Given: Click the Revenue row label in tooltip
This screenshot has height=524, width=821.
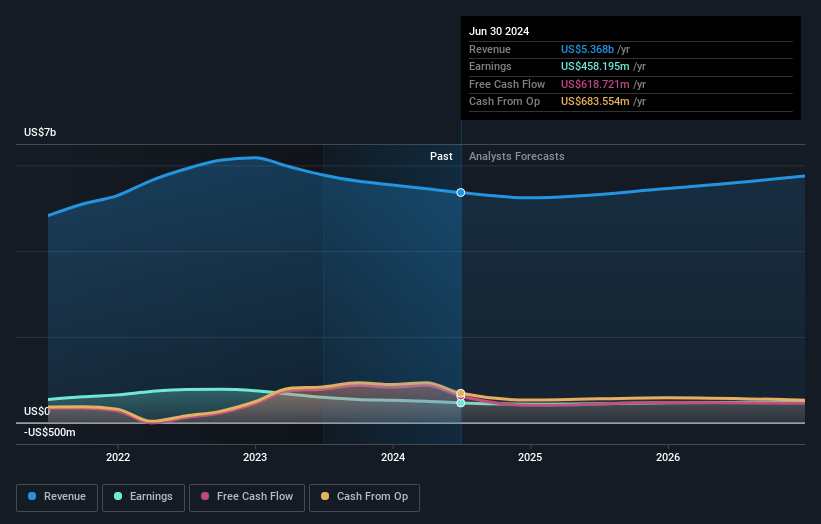Looking at the screenshot, I should tap(490, 49).
